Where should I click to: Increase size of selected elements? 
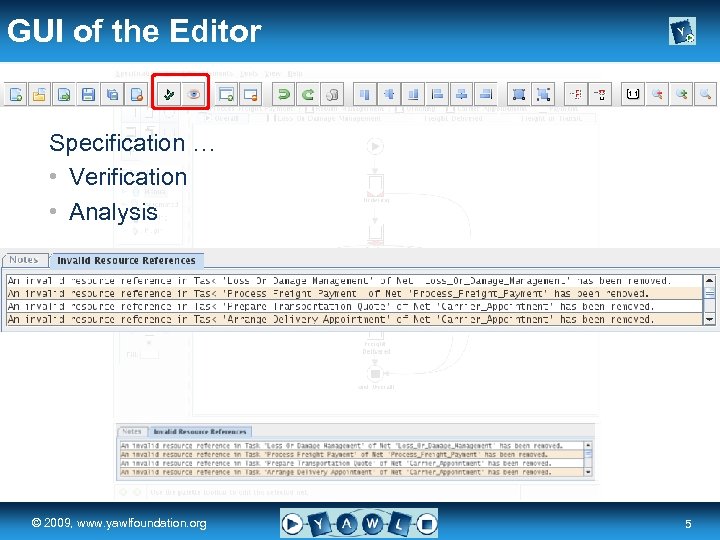point(519,95)
